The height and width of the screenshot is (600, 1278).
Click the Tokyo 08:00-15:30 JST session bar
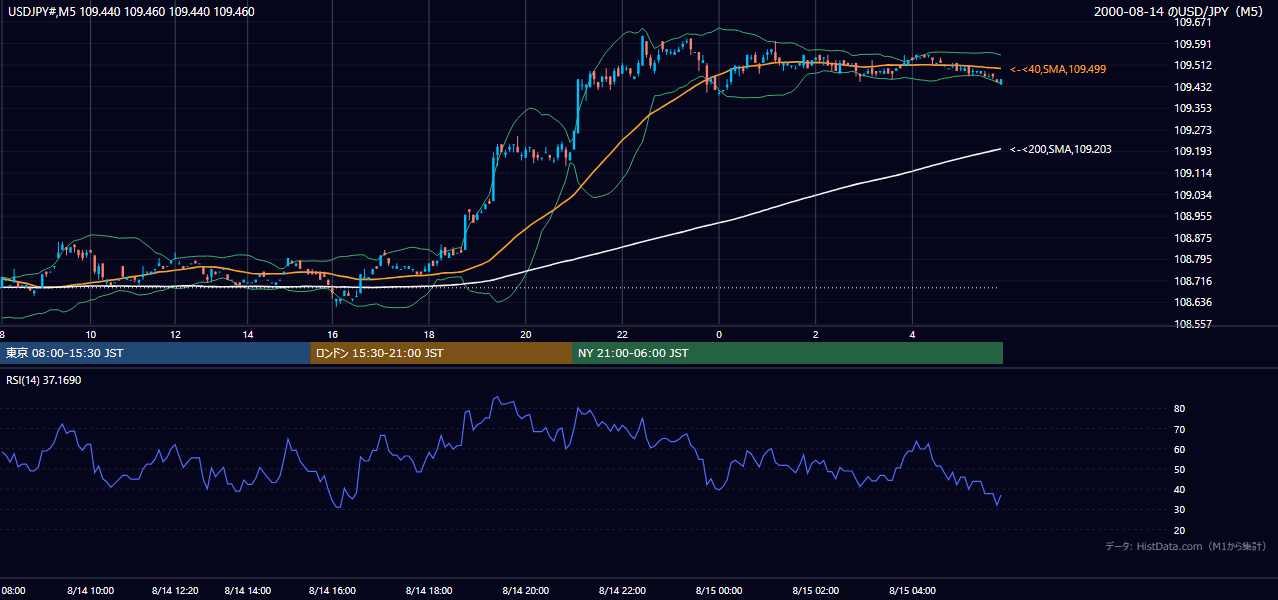(x=155, y=353)
